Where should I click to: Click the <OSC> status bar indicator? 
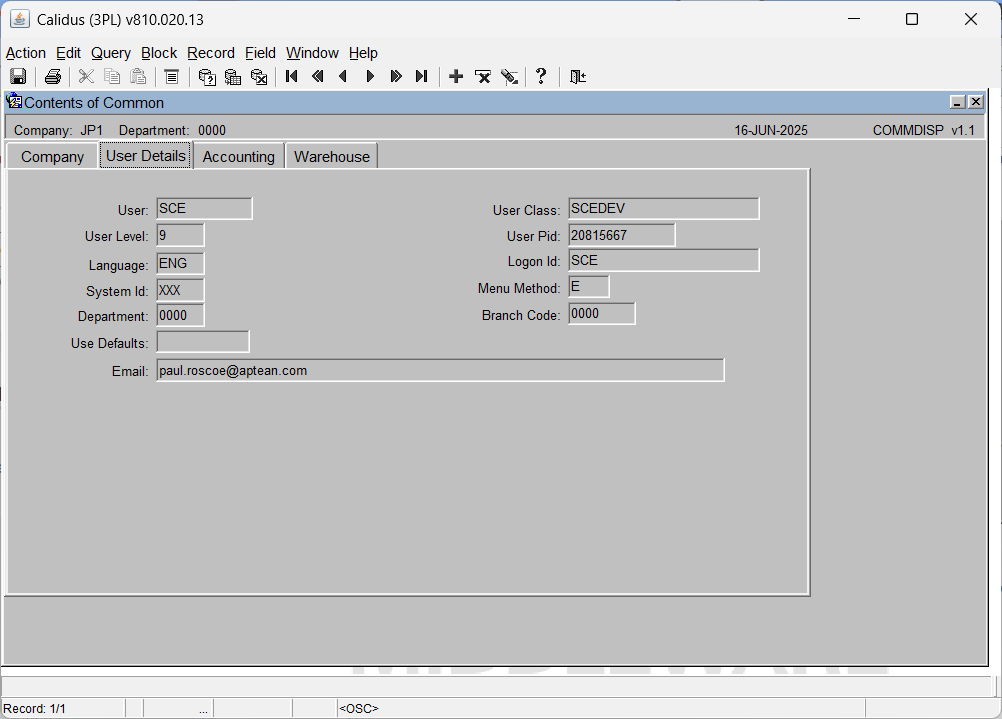(358, 709)
